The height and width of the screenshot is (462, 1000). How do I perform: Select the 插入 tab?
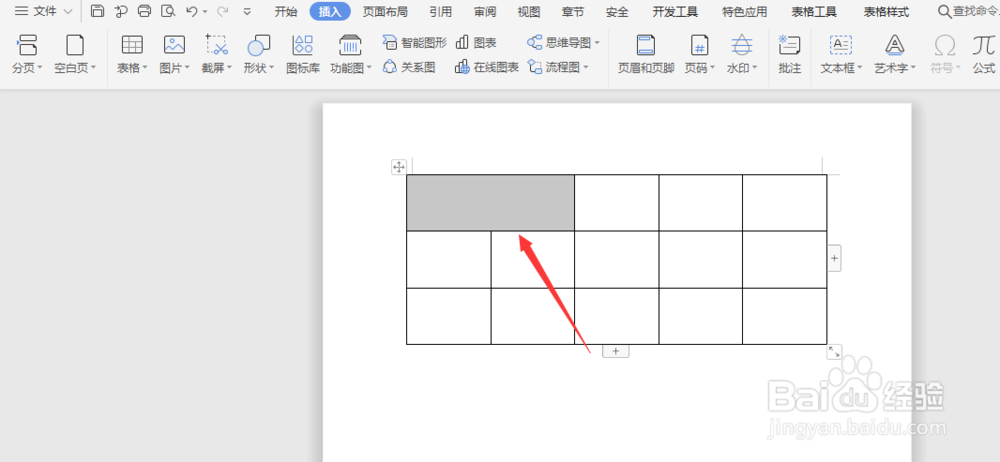click(x=330, y=11)
